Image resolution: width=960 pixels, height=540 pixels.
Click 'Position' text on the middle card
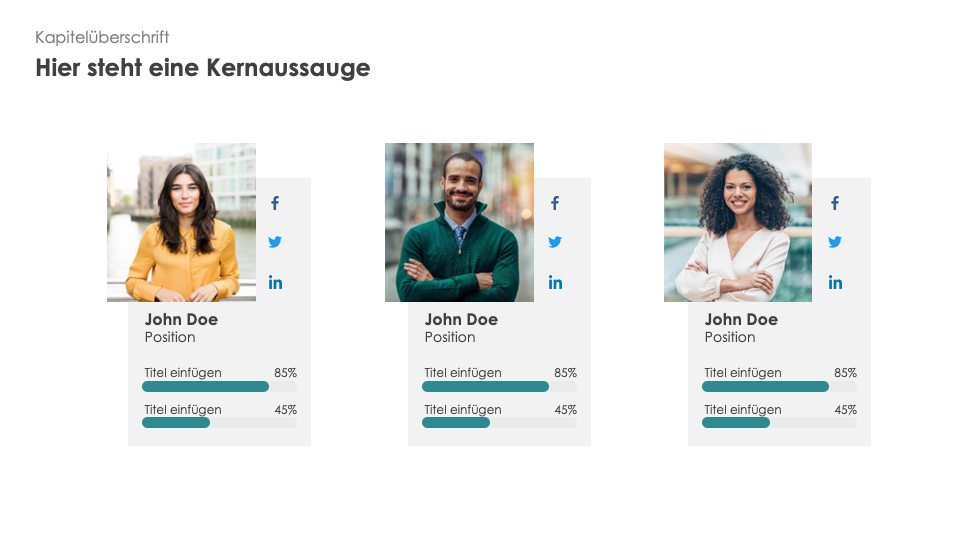coord(450,337)
